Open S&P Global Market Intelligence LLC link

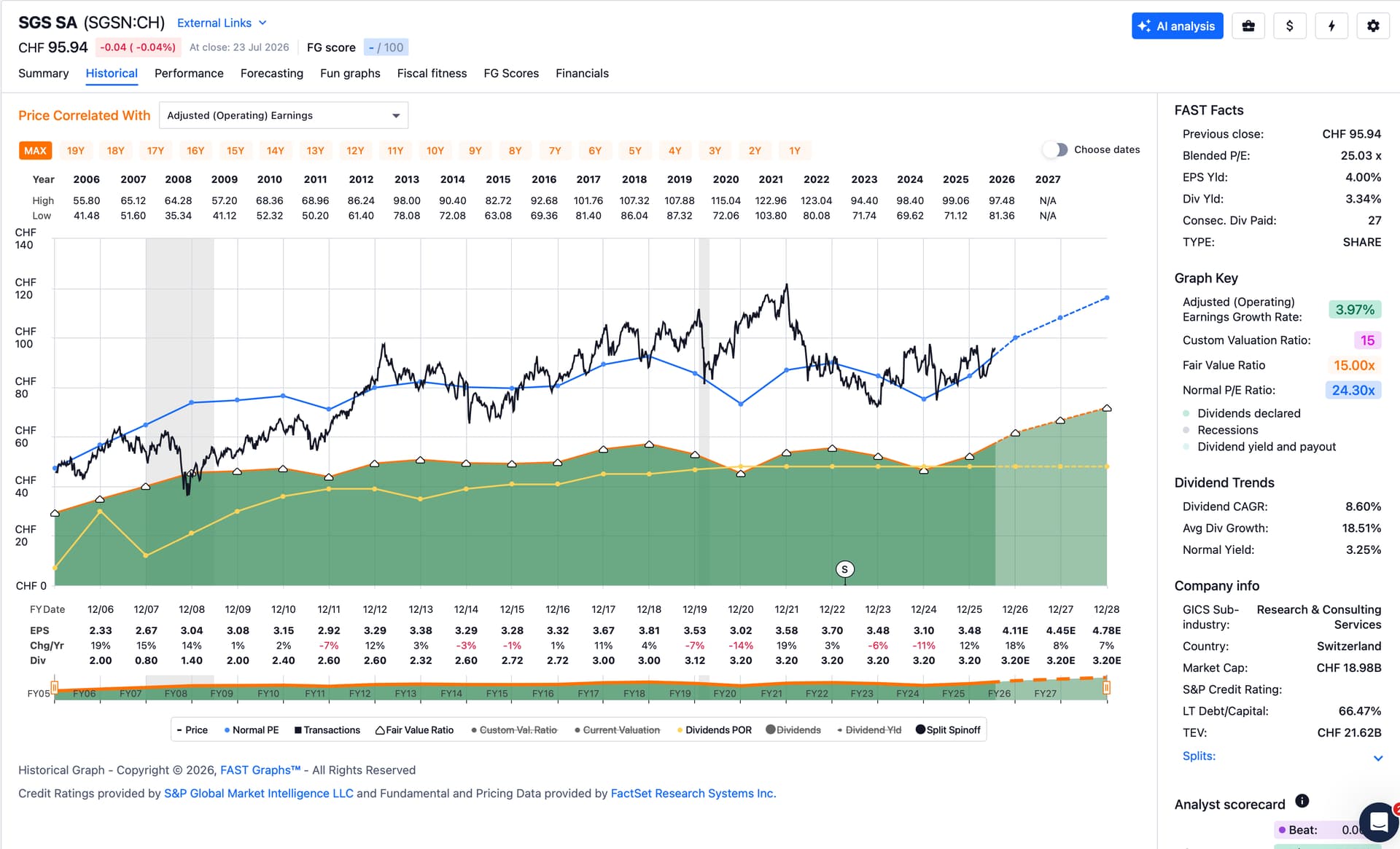[258, 794]
